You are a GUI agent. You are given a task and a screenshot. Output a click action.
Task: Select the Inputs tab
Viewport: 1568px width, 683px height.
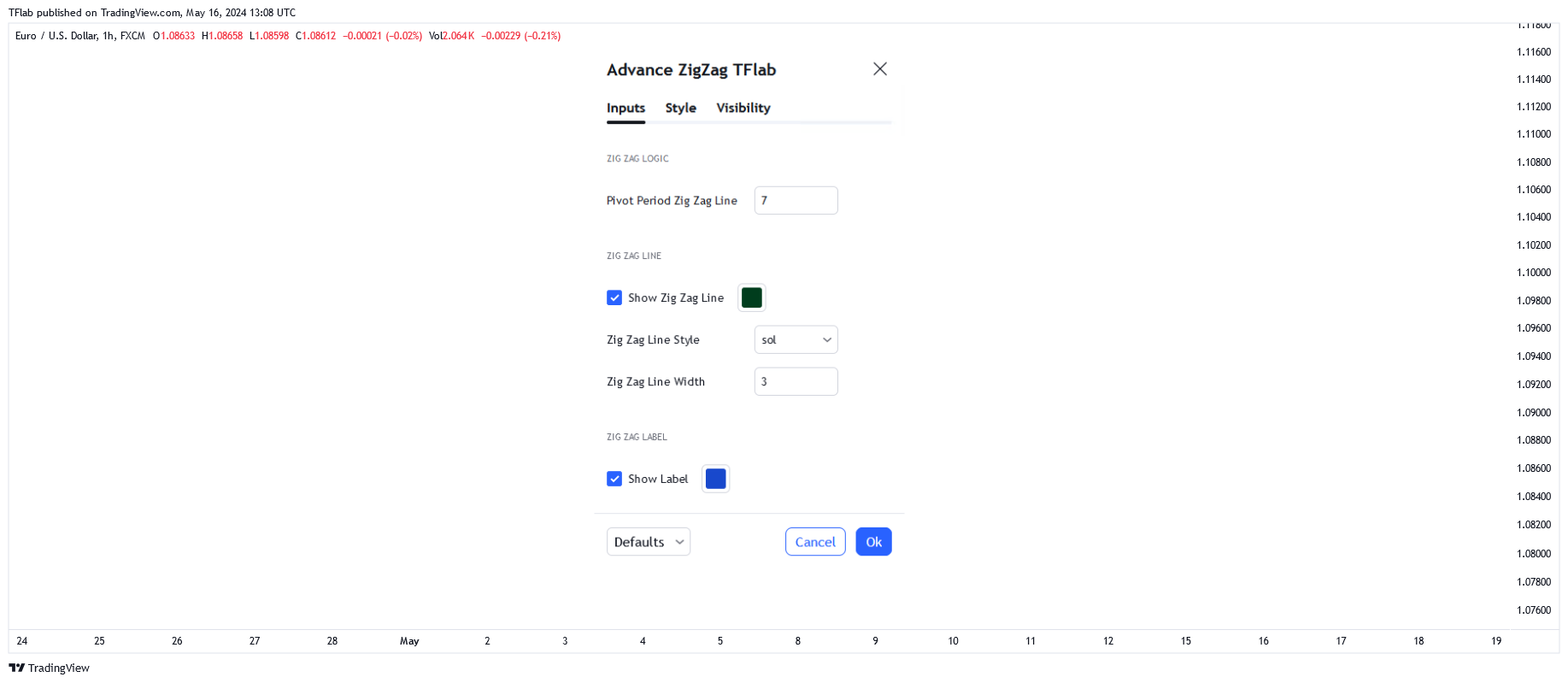625,108
